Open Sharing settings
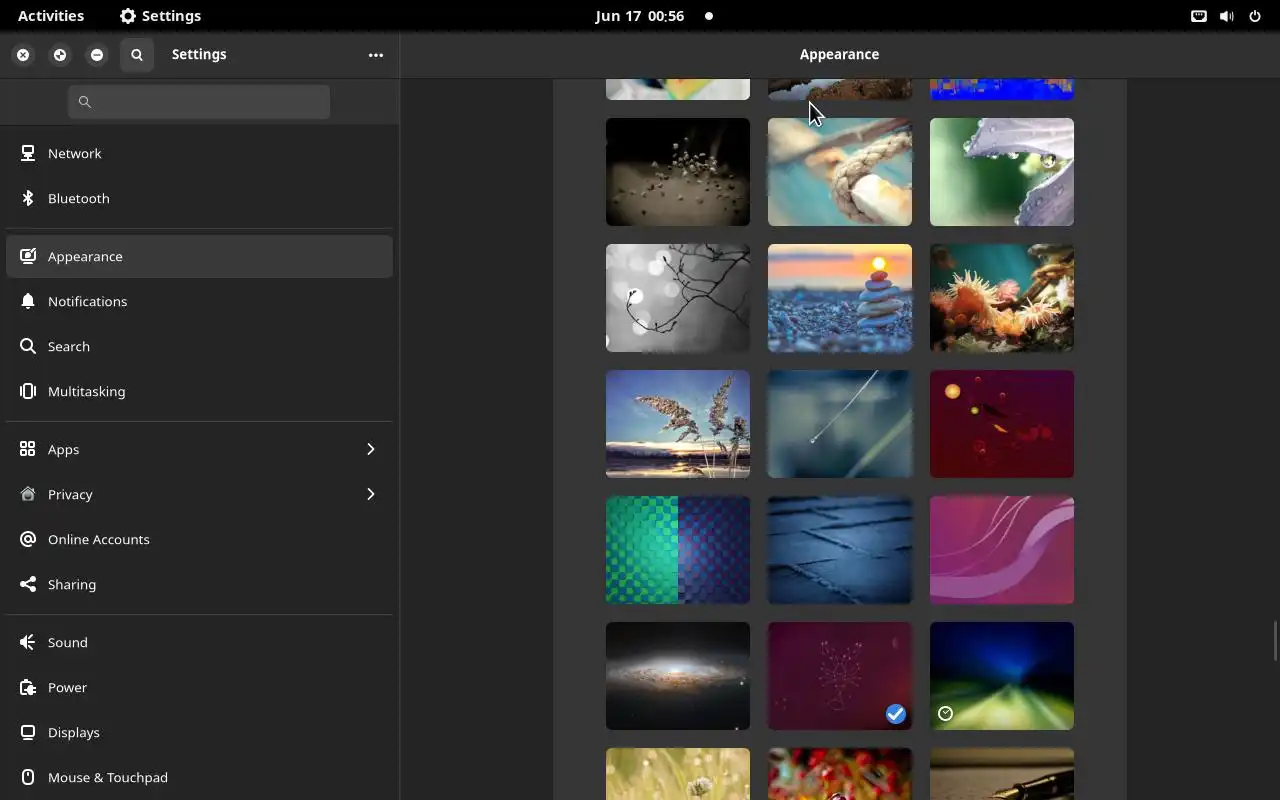 pos(199,584)
